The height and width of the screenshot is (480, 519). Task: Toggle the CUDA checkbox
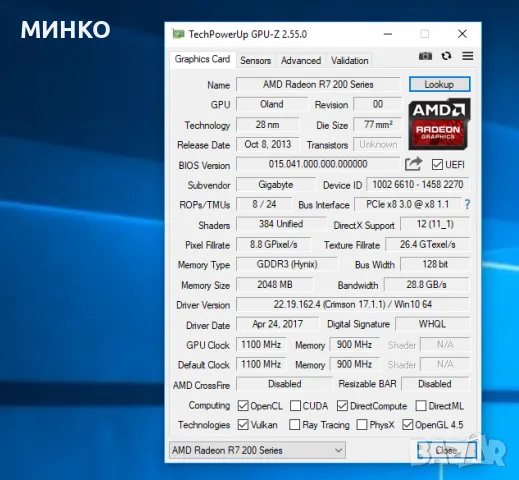(x=295, y=406)
